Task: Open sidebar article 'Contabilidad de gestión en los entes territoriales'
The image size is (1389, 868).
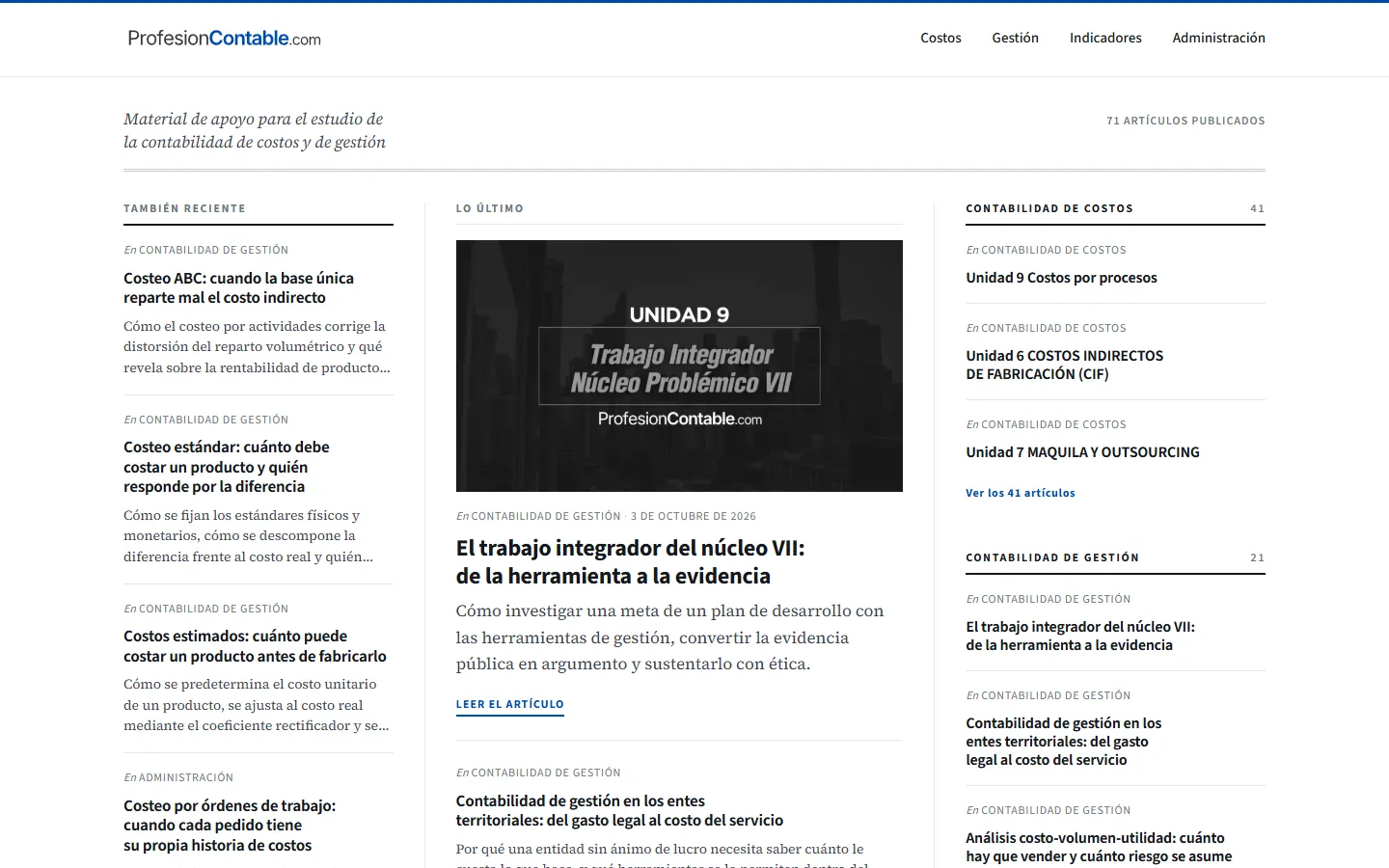Action: pyautogui.click(x=1063, y=741)
